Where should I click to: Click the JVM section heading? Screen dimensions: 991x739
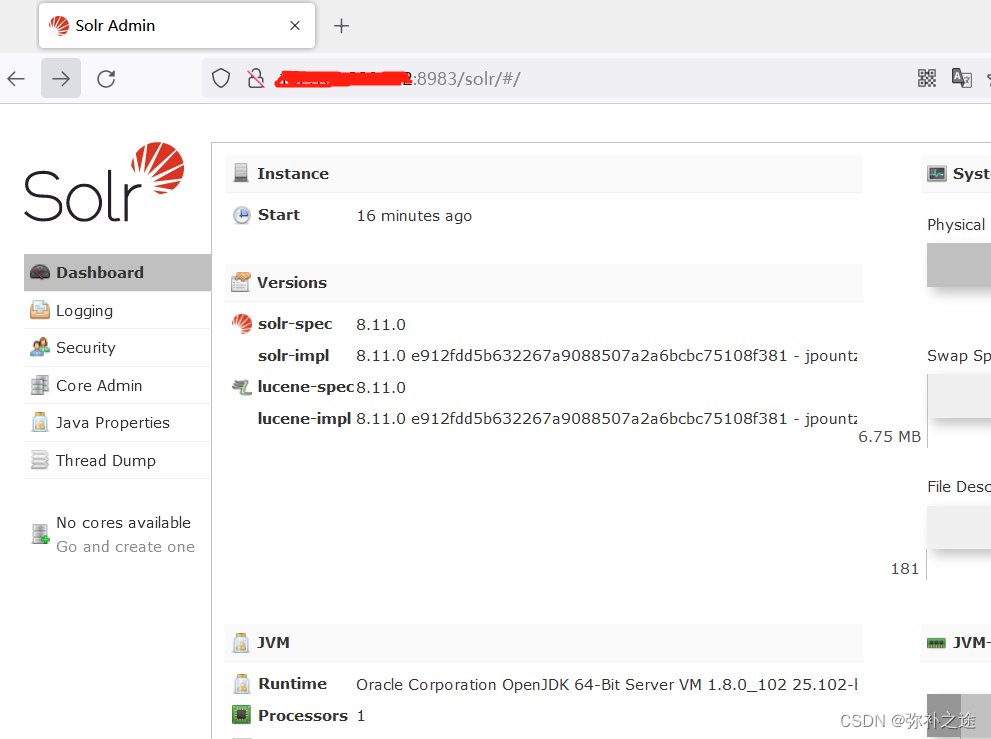coord(273,642)
